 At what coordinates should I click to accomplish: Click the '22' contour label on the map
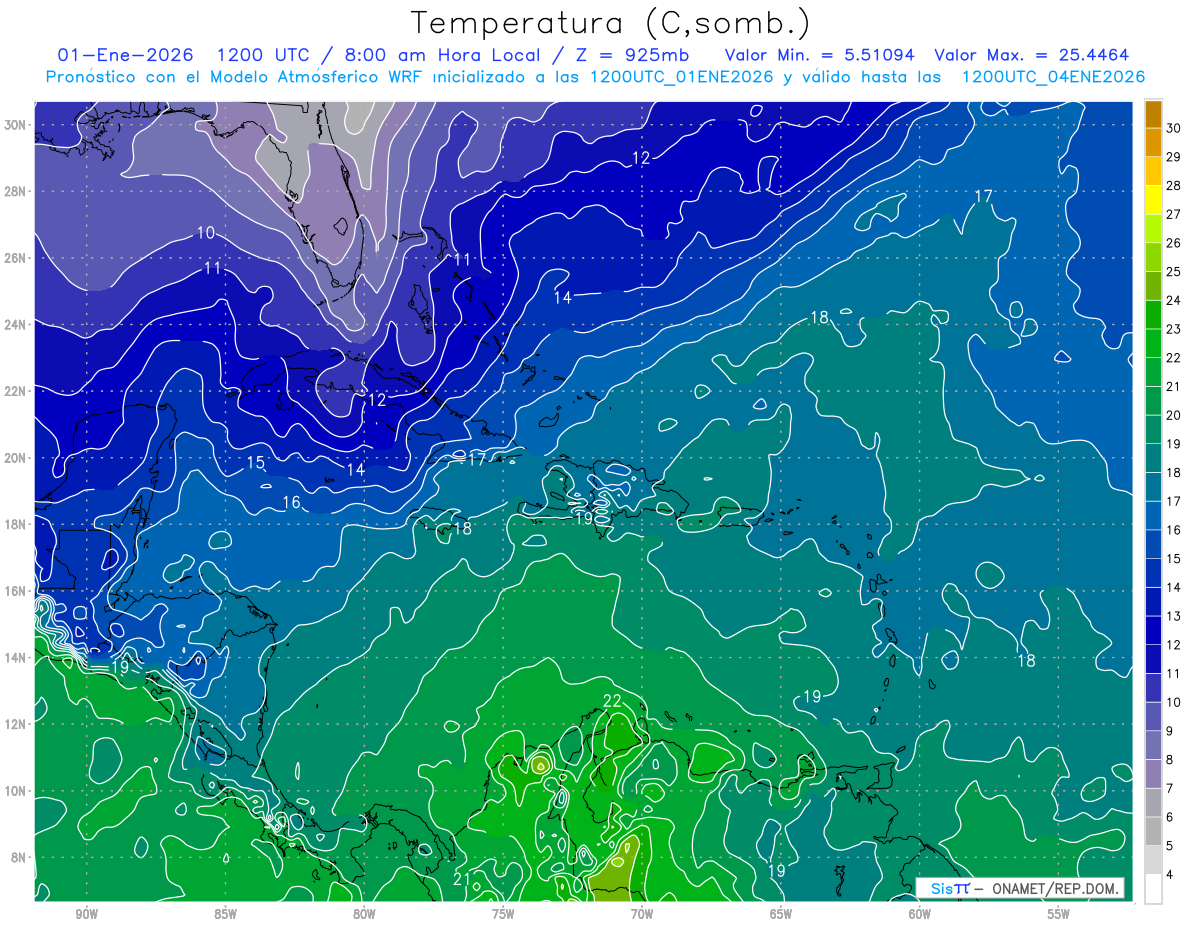tap(612, 701)
